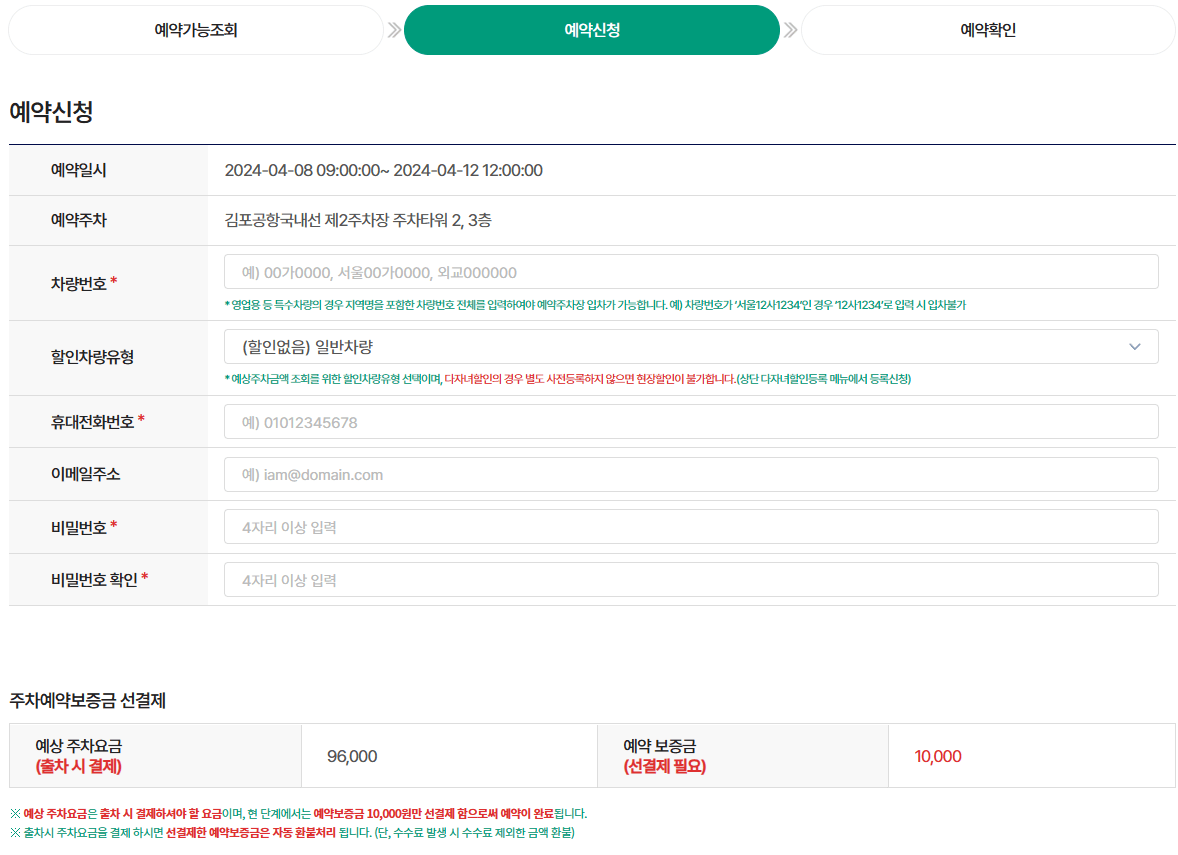Go to the 예약확인 step tab
This screenshot has height=855, width=1178.
point(988,30)
